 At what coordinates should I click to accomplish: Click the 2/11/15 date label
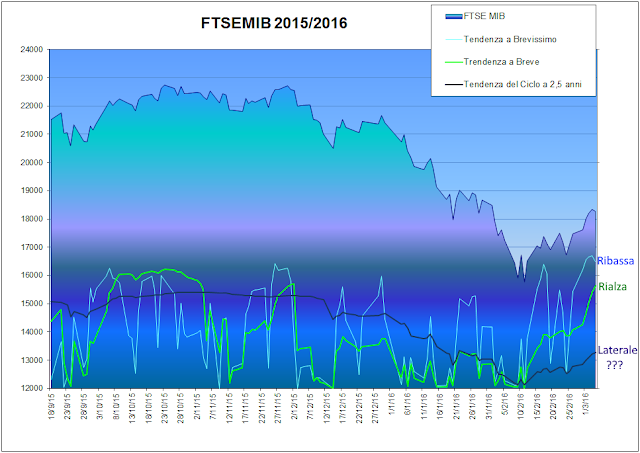click(197, 408)
